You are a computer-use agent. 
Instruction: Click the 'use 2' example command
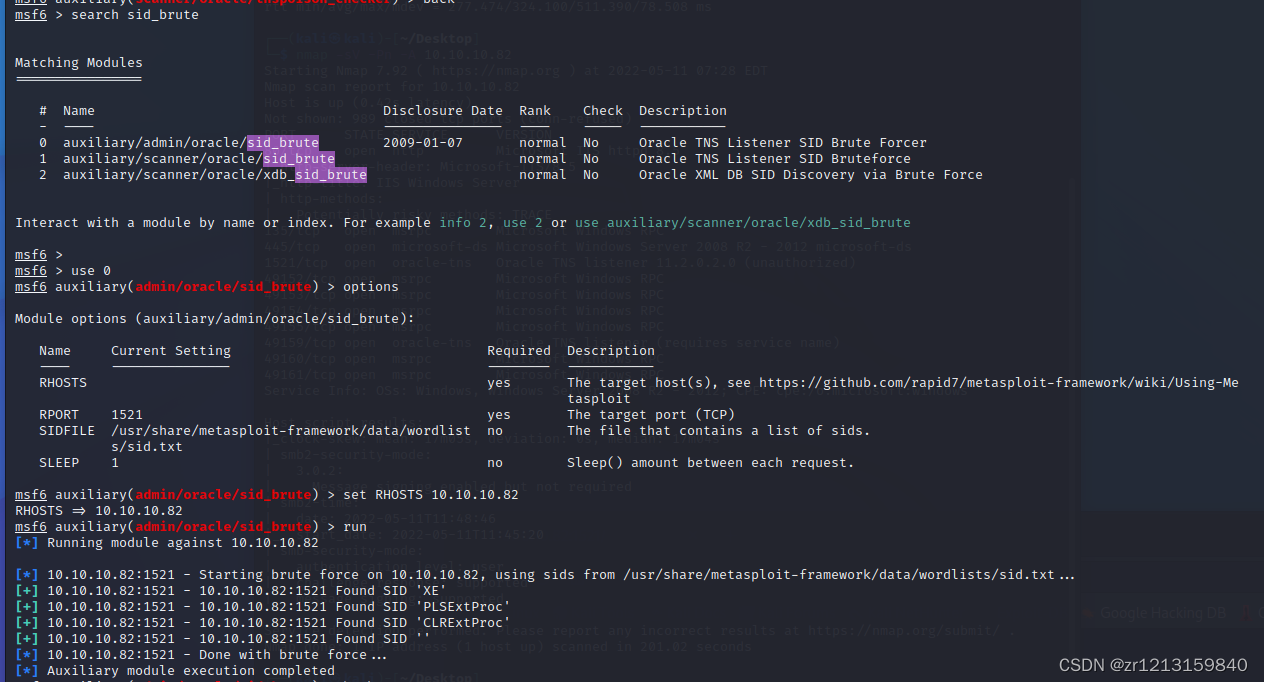tap(523, 223)
